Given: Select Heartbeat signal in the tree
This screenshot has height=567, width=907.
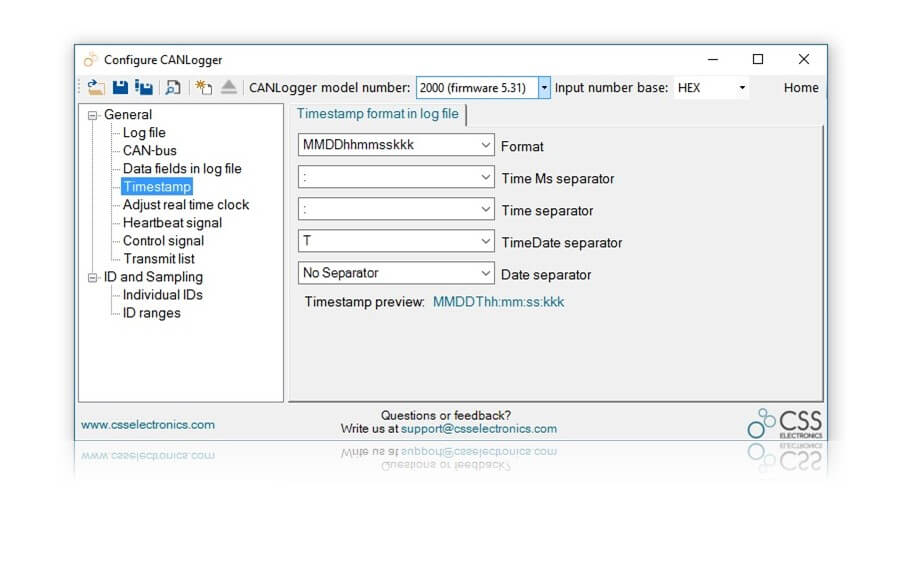Looking at the screenshot, I should 172,223.
